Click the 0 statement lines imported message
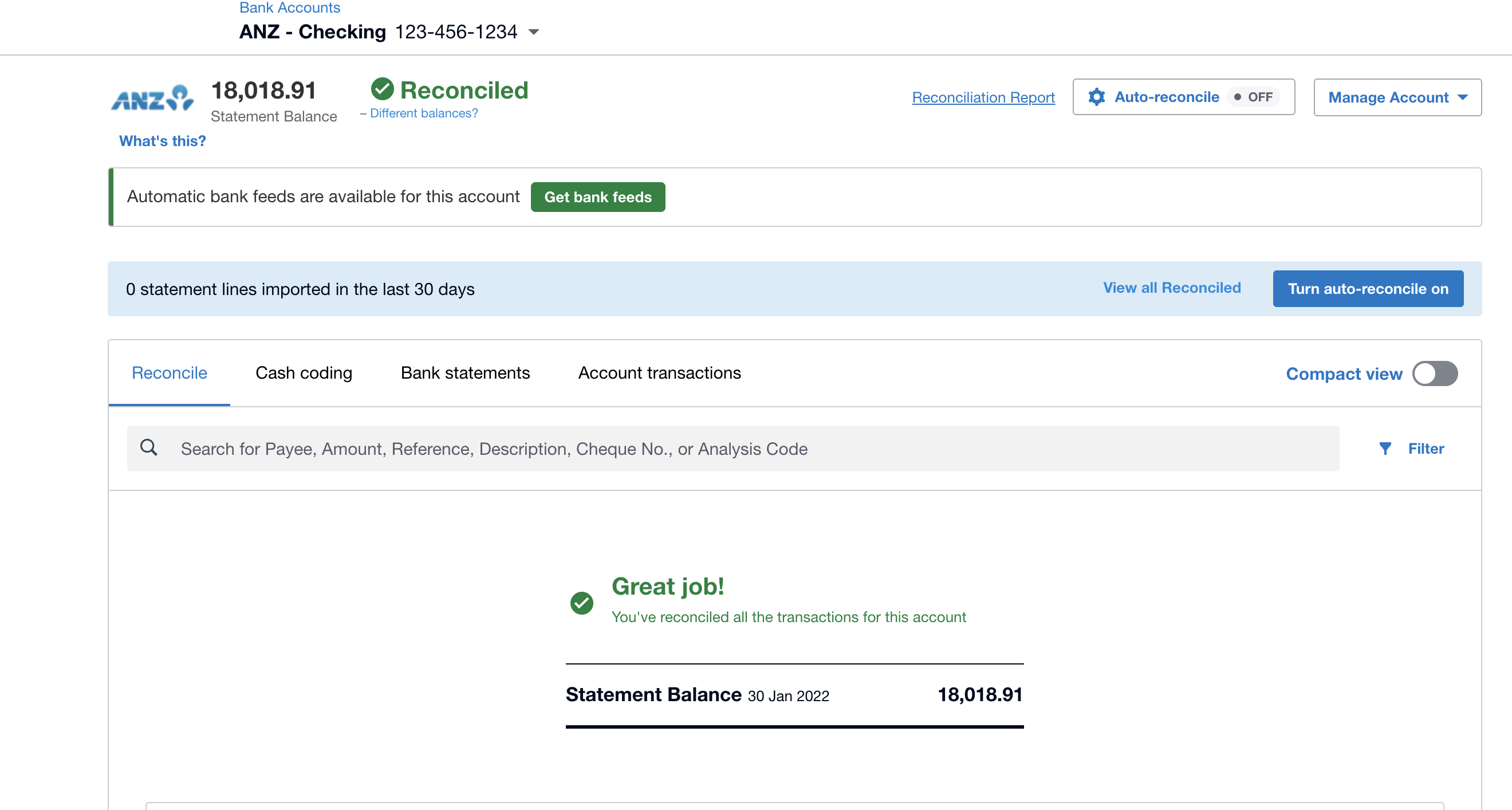 [300, 289]
